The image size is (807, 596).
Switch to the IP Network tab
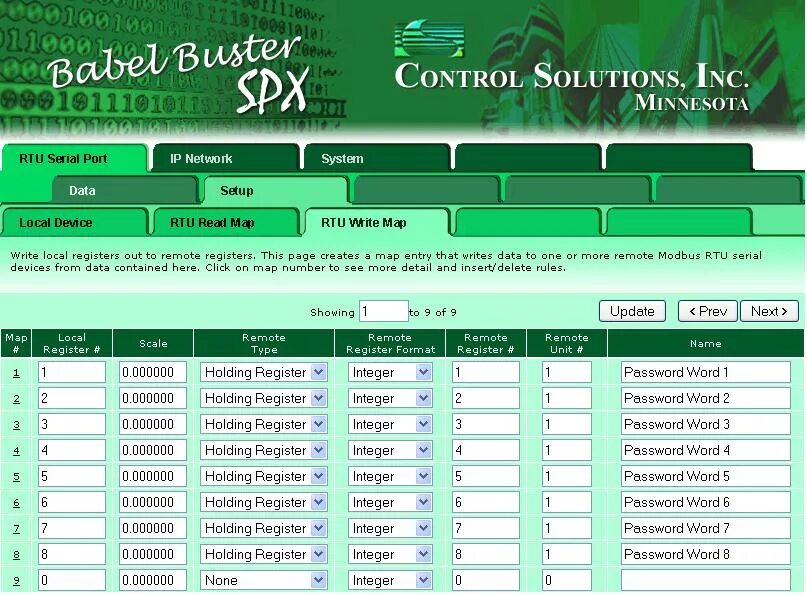click(226, 159)
